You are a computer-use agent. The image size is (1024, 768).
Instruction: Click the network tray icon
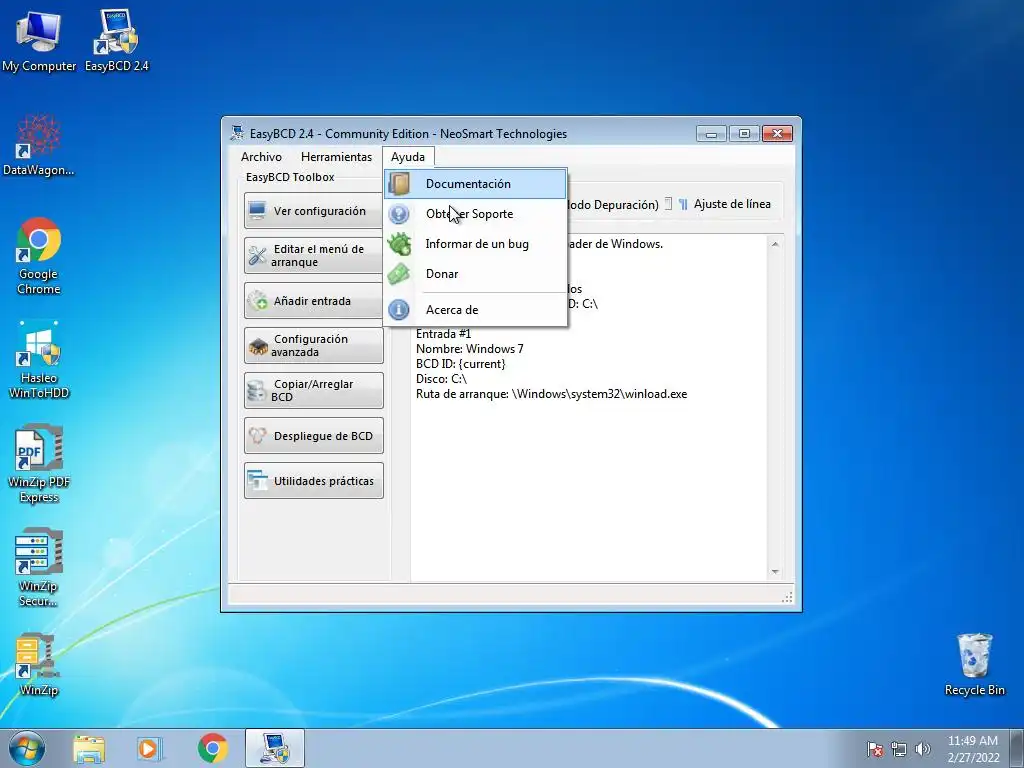(899, 749)
